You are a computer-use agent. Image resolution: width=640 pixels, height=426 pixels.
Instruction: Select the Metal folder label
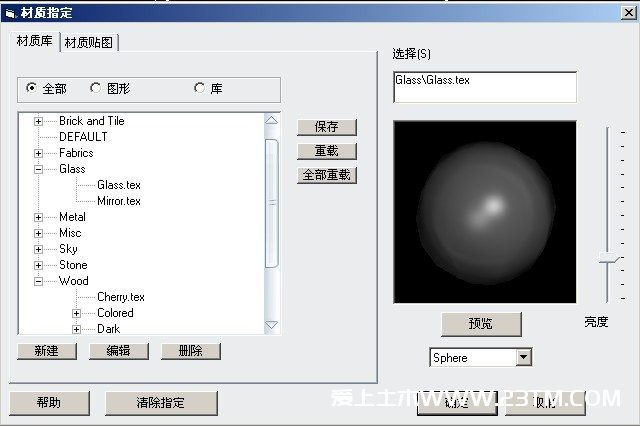coord(72,217)
